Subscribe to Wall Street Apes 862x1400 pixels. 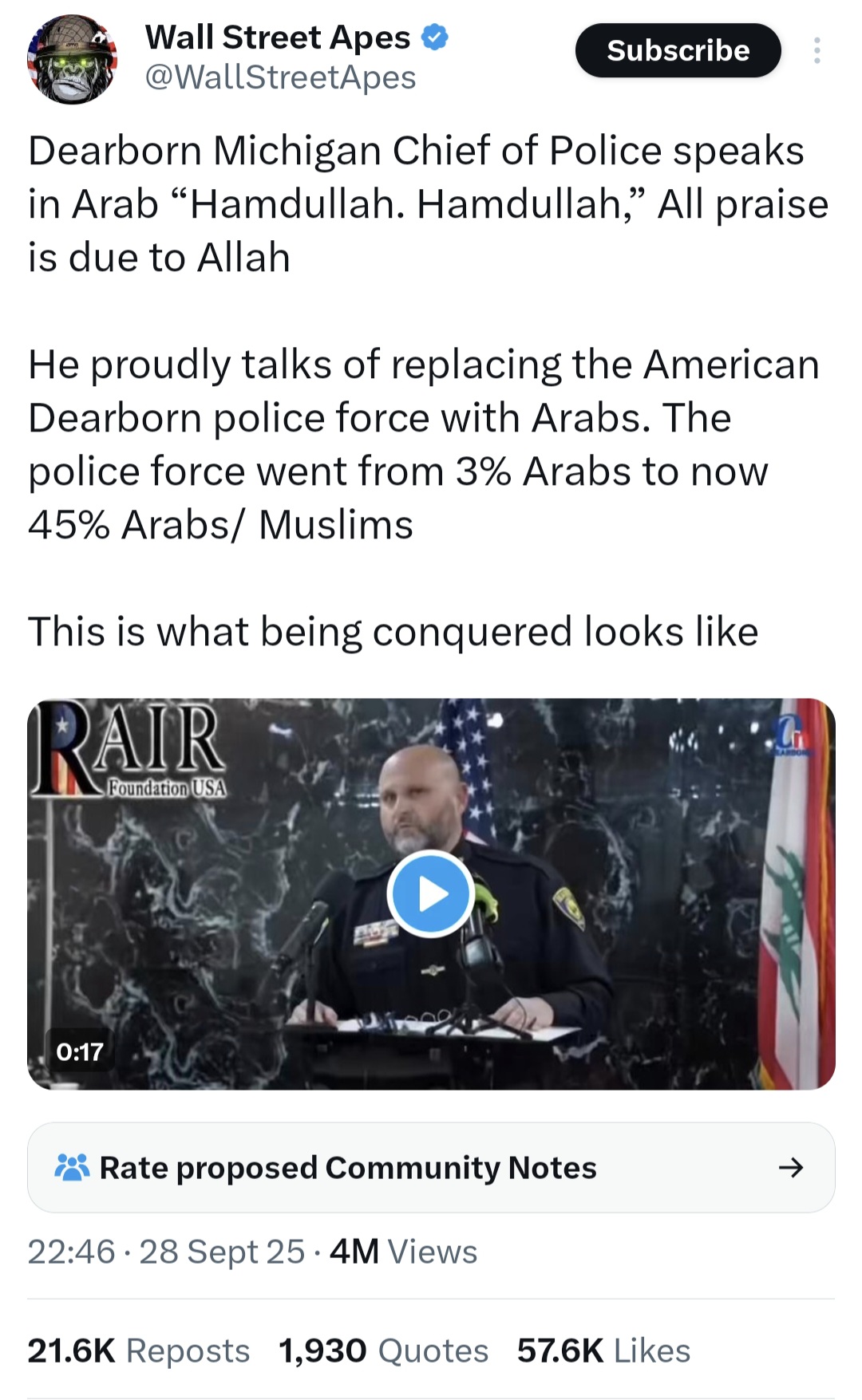tap(678, 50)
